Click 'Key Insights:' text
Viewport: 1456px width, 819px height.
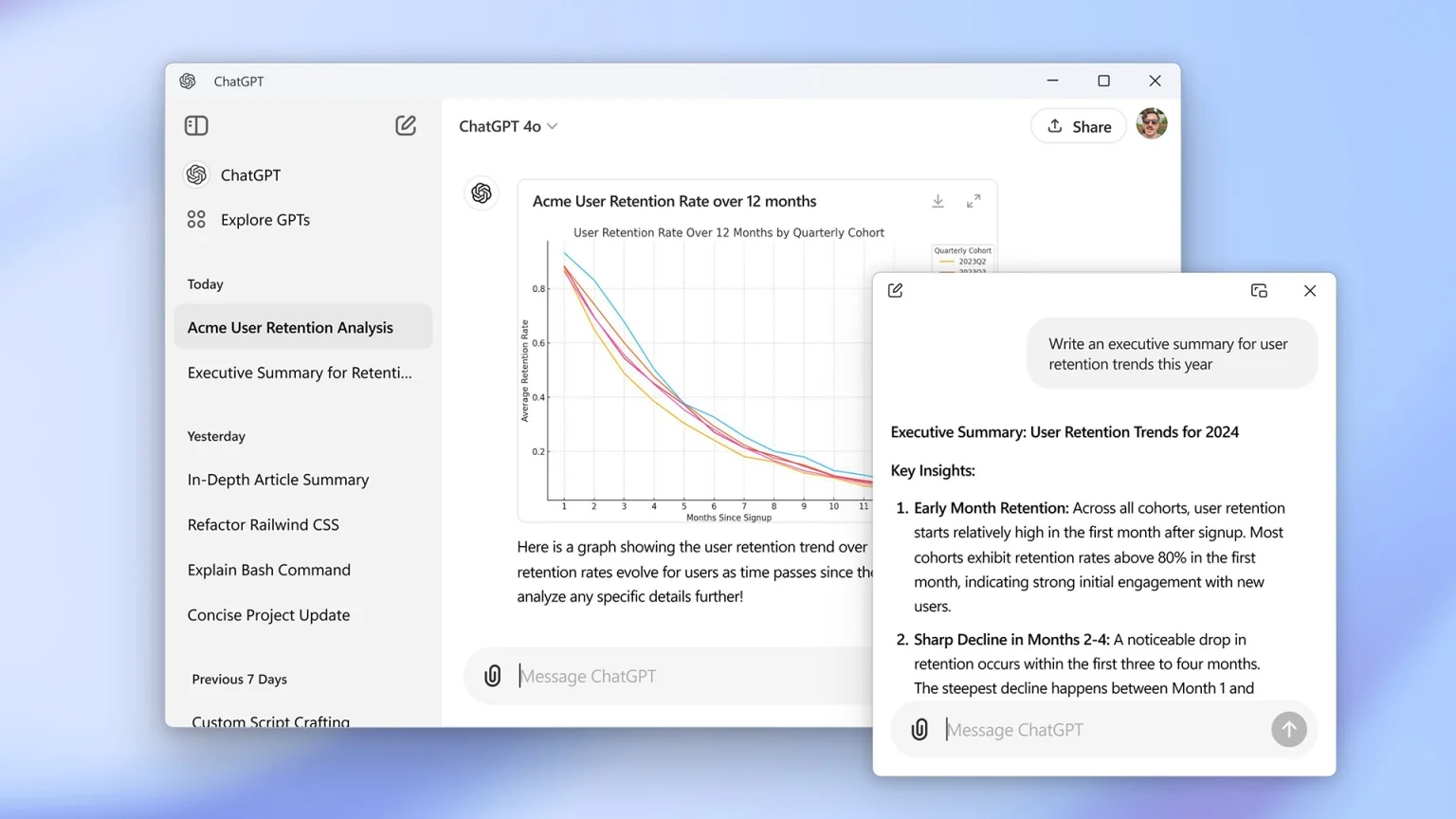(933, 470)
